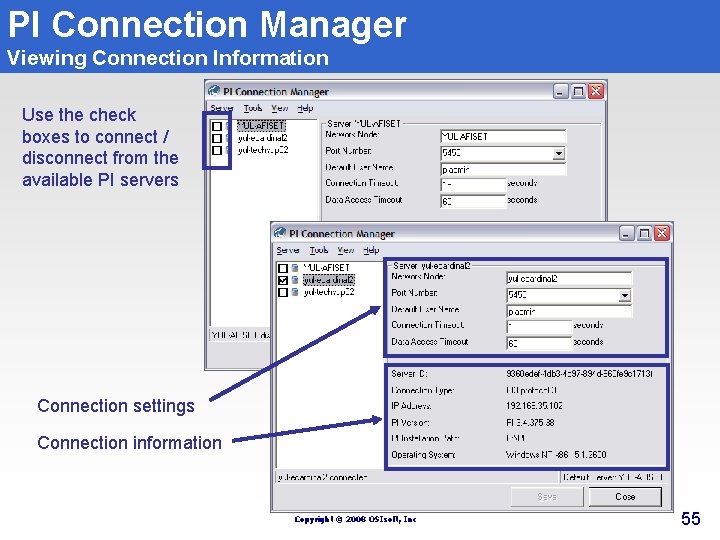Screen dimensions: 720x540
Task: Click the Save button
Action: 547,497
